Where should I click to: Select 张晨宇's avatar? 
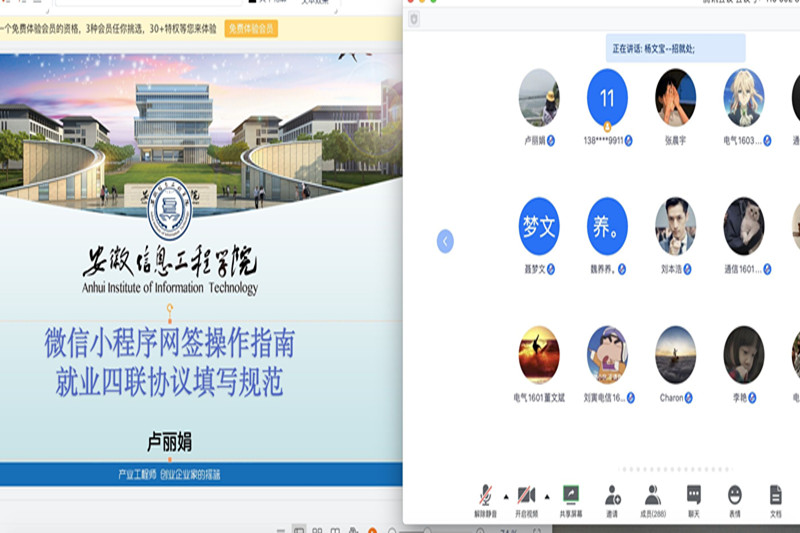(x=675, y=97)
